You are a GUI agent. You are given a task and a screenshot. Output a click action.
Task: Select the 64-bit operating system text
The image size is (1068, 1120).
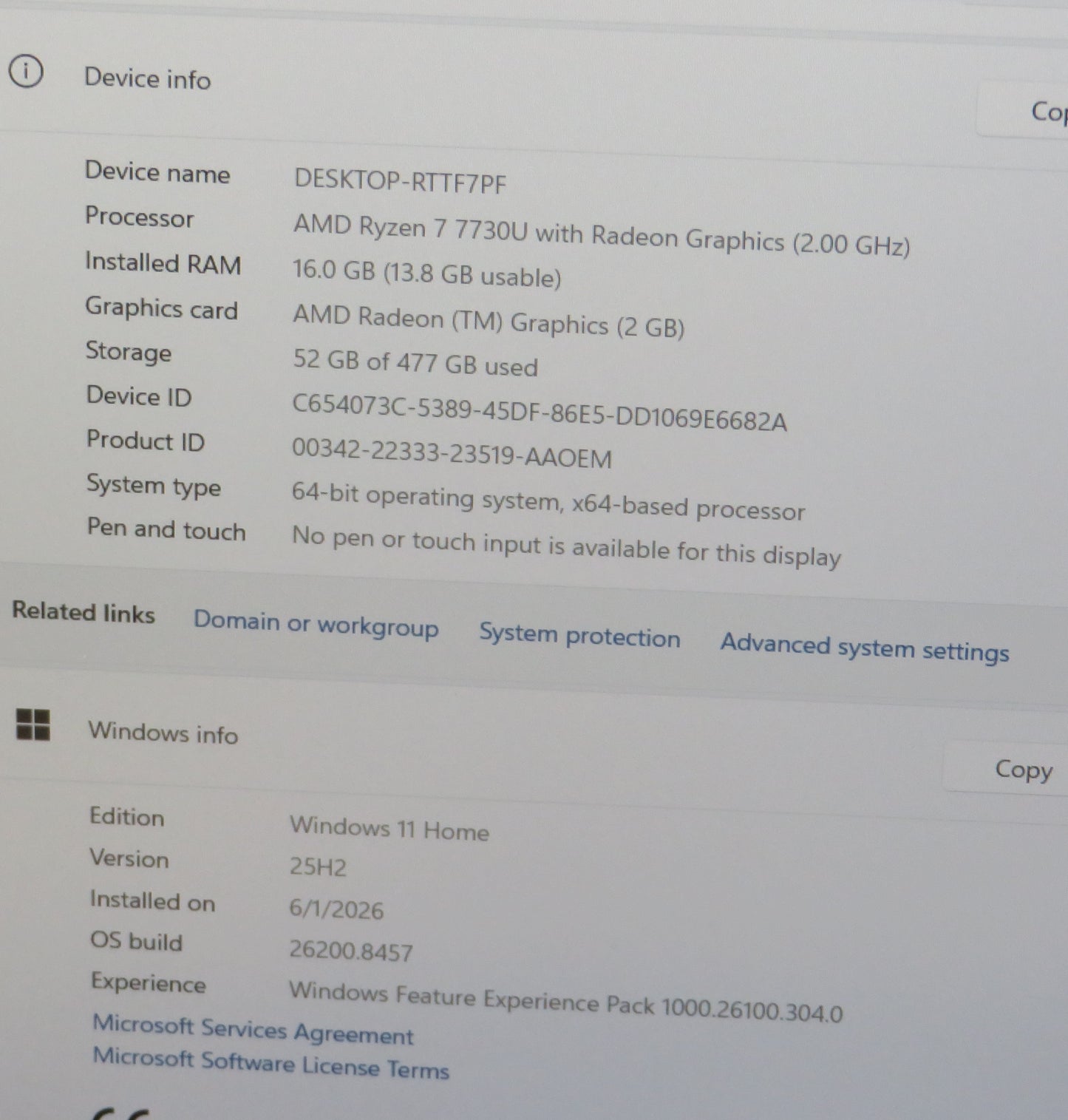tap(548, 501)
